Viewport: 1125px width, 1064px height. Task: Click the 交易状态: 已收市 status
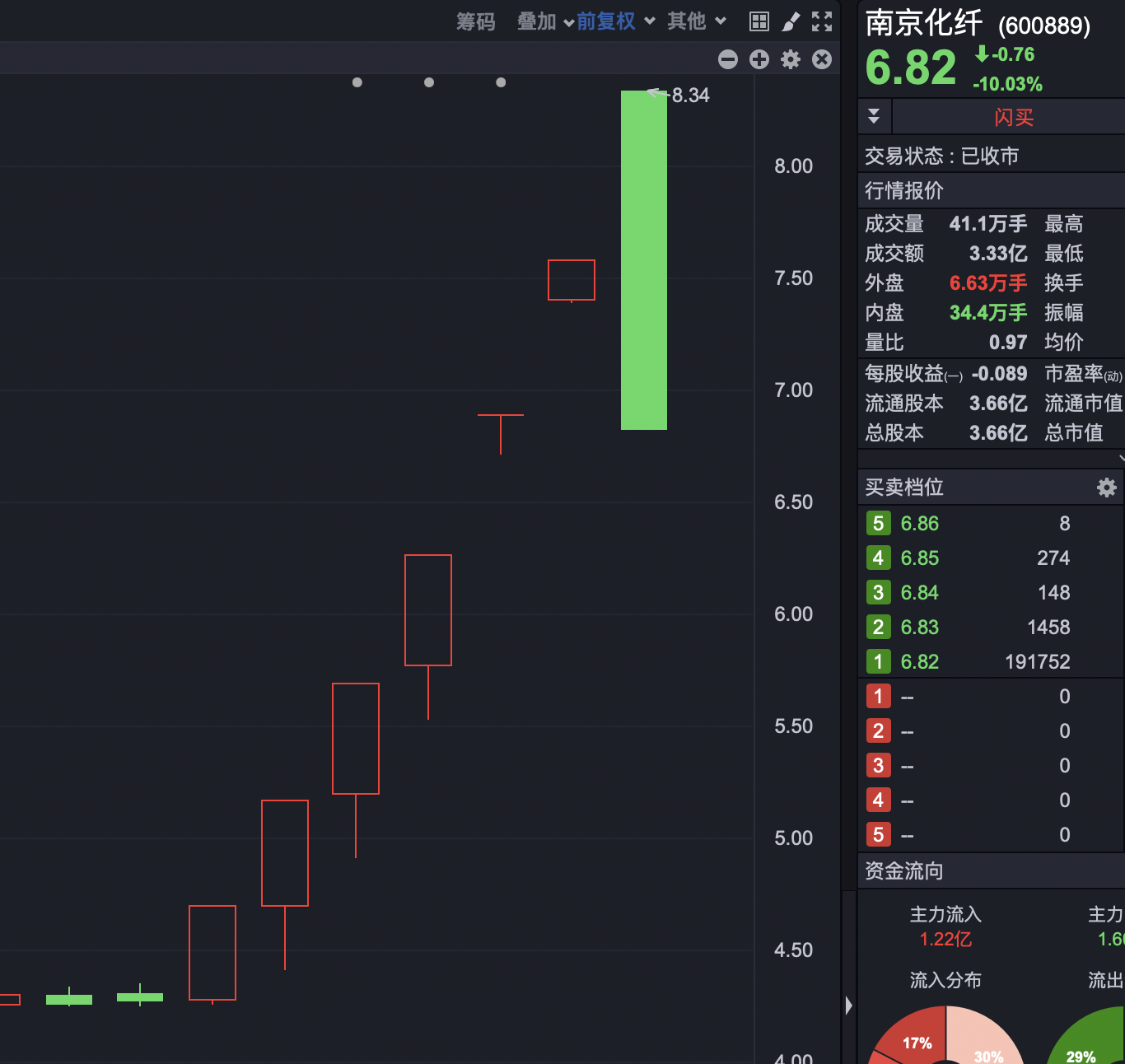(942, 156)
